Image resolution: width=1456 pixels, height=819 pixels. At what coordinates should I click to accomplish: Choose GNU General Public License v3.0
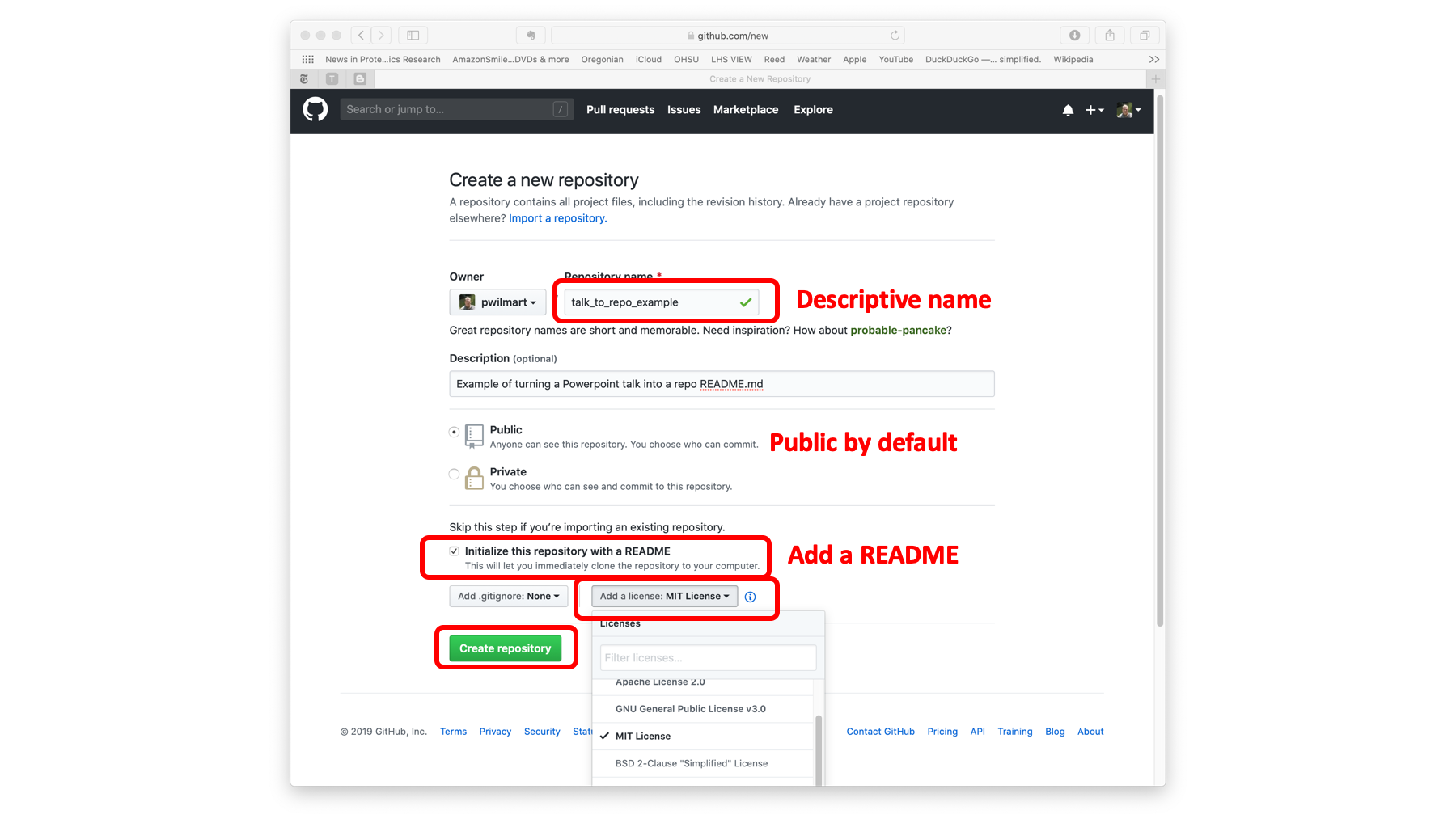(x=702, y=709)
